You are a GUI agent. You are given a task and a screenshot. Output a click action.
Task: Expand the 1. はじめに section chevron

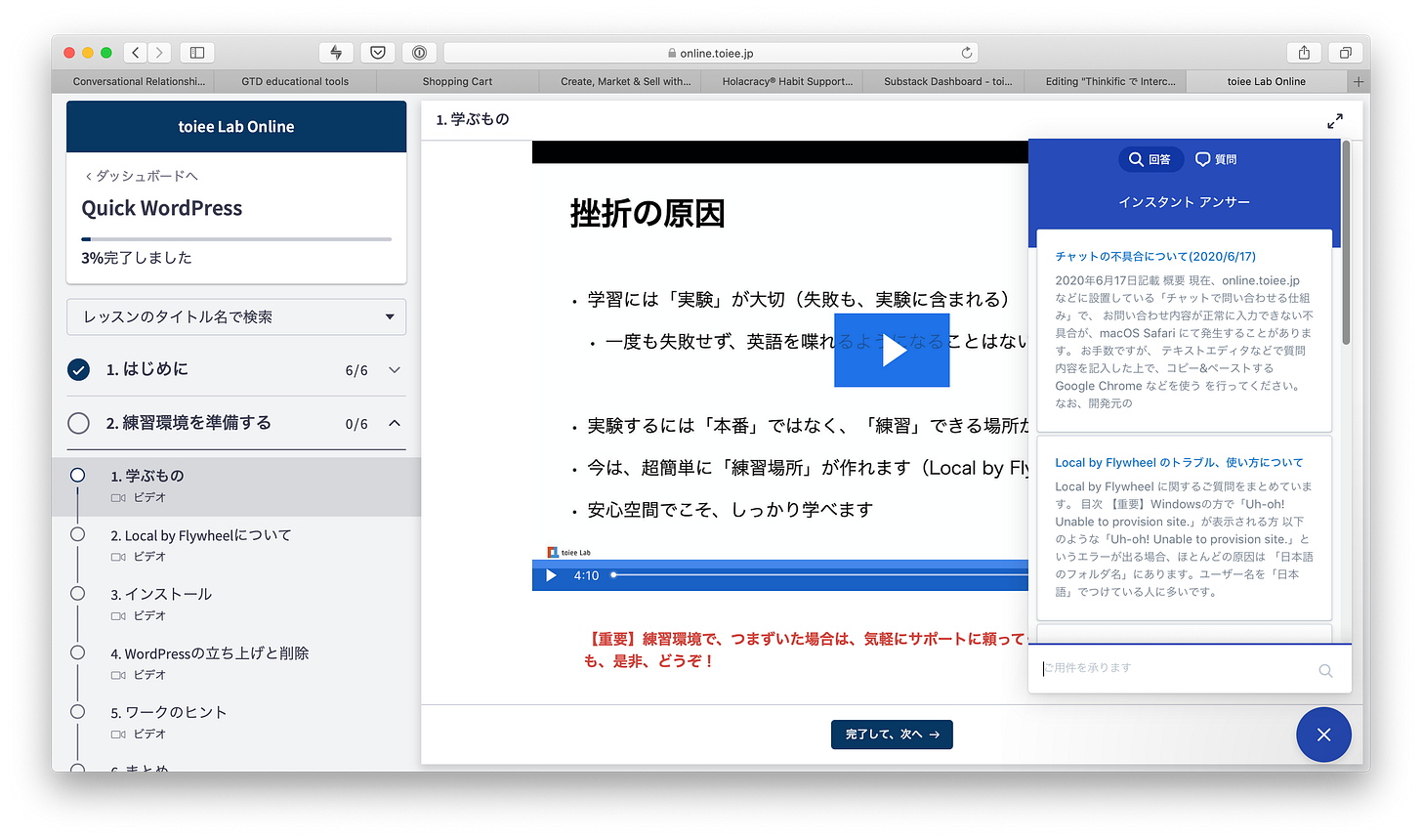point(395,370)
